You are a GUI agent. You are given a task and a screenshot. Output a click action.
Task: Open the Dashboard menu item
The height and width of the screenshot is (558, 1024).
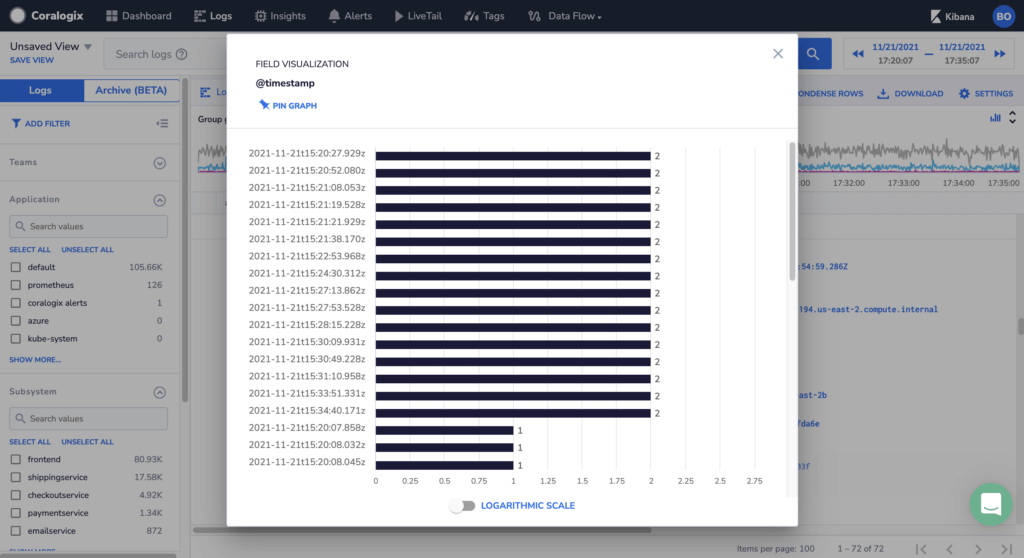tap(138, 16)
